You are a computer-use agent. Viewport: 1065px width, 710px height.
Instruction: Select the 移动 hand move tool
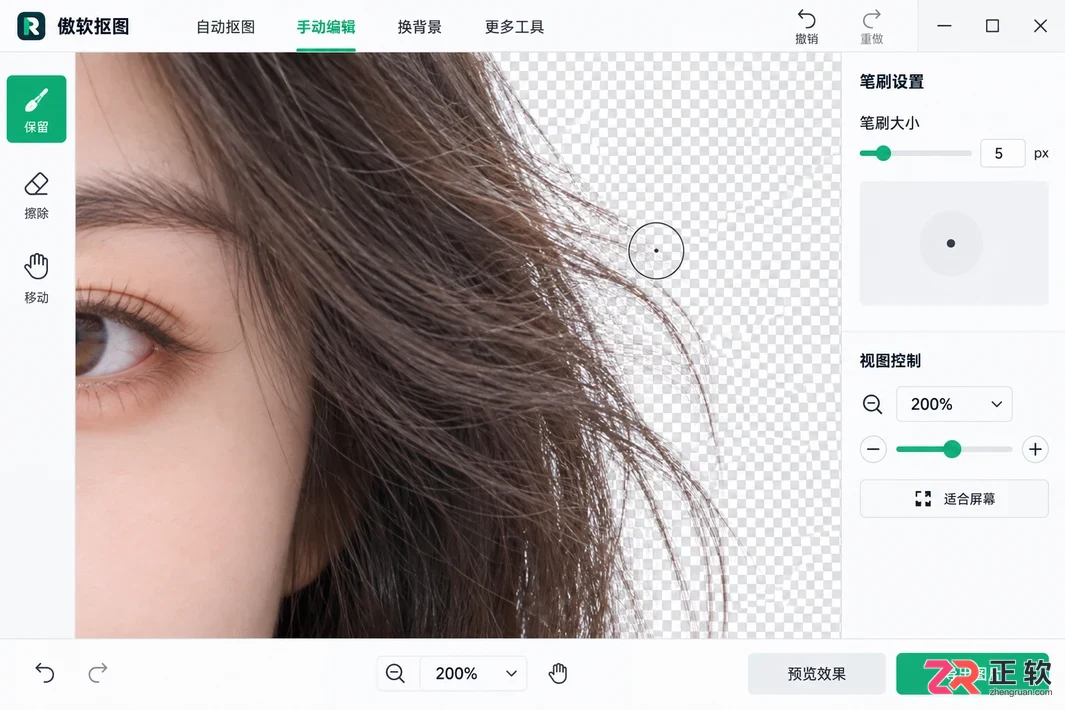(x=37, y=279)
